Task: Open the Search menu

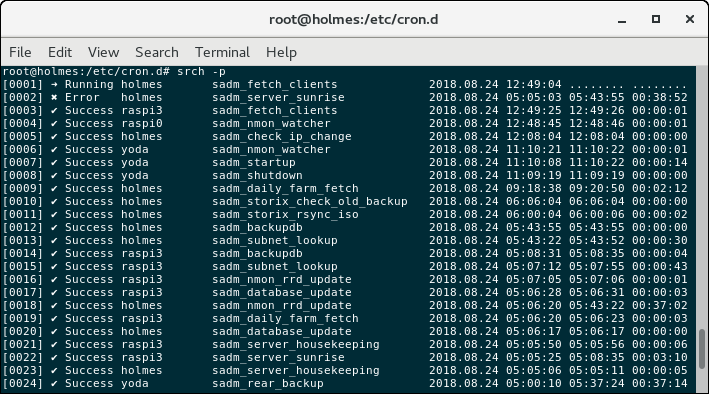Action: (x=157, y=52)
